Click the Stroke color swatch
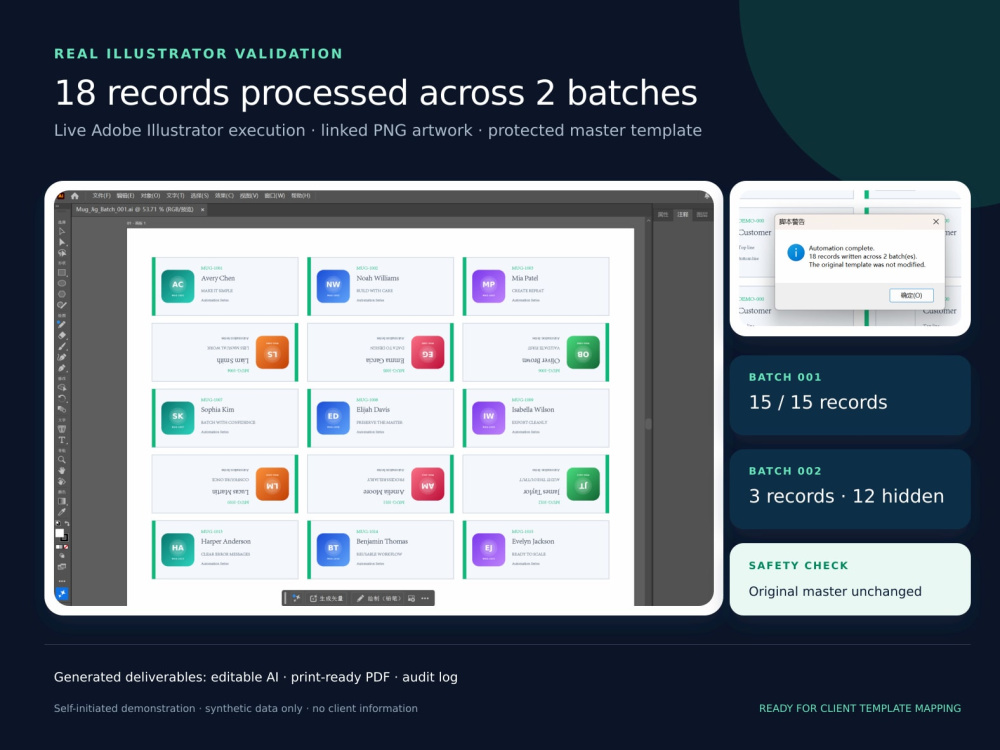The width and height of the screenshot is (1000, 750). click(x=64, y=538)
